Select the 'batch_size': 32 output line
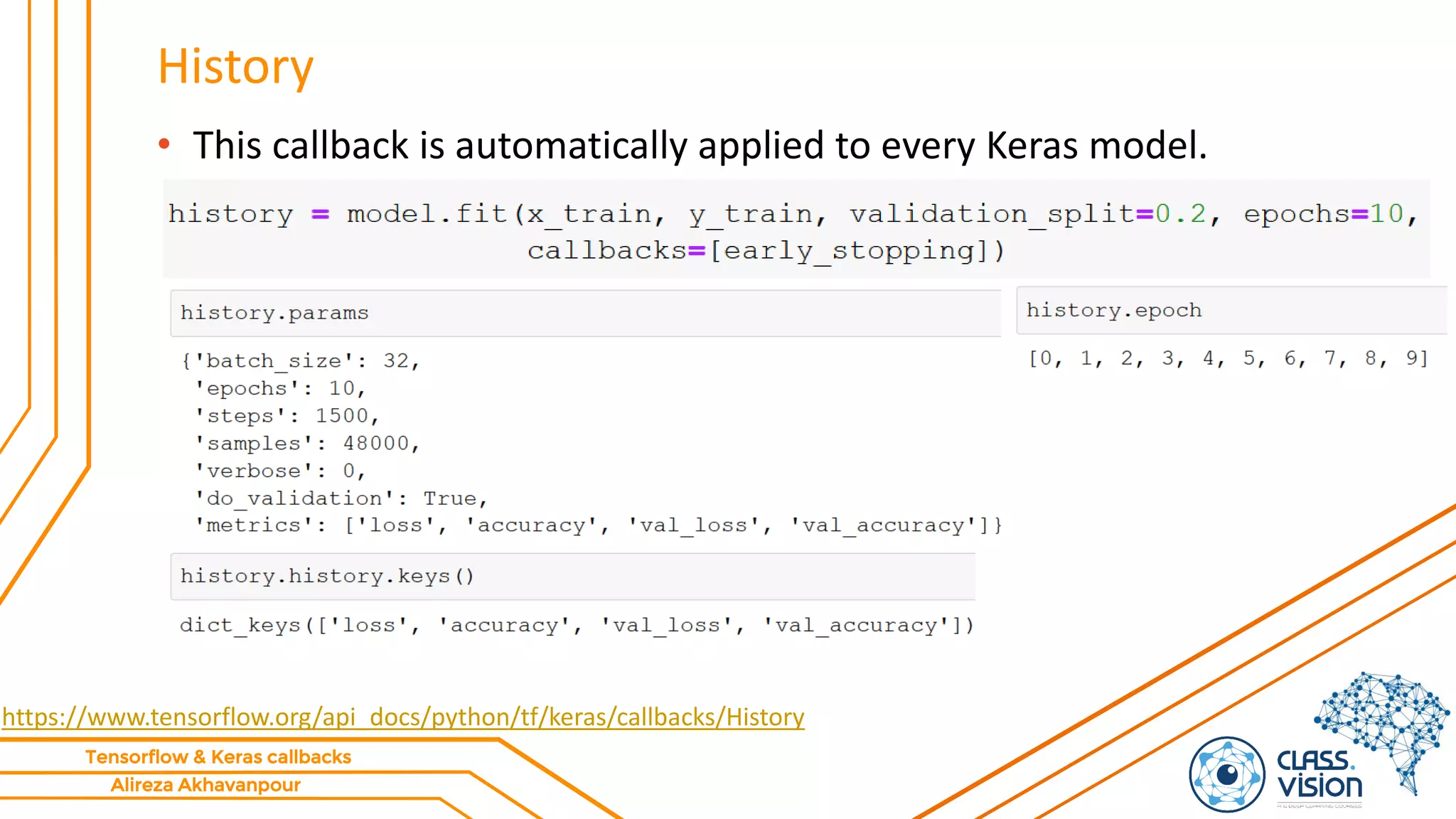 (x=301, y=361)
